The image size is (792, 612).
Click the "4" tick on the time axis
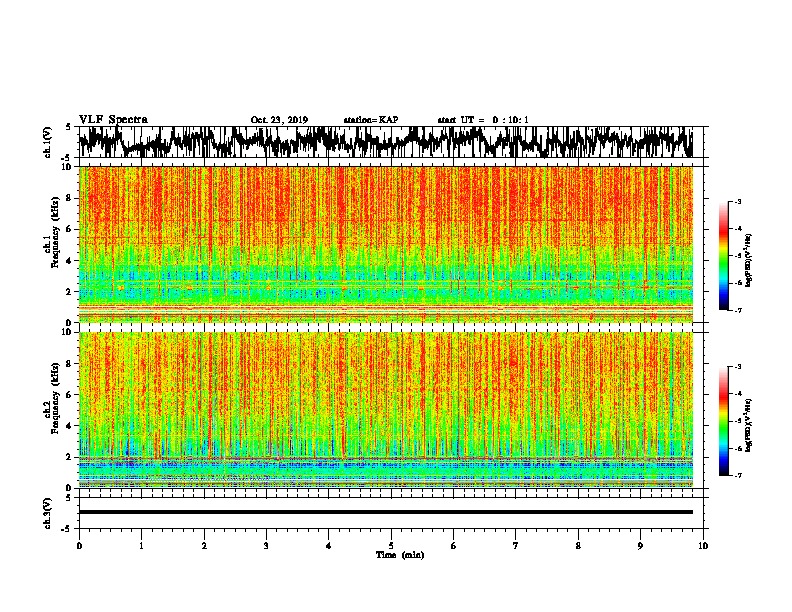329,546
